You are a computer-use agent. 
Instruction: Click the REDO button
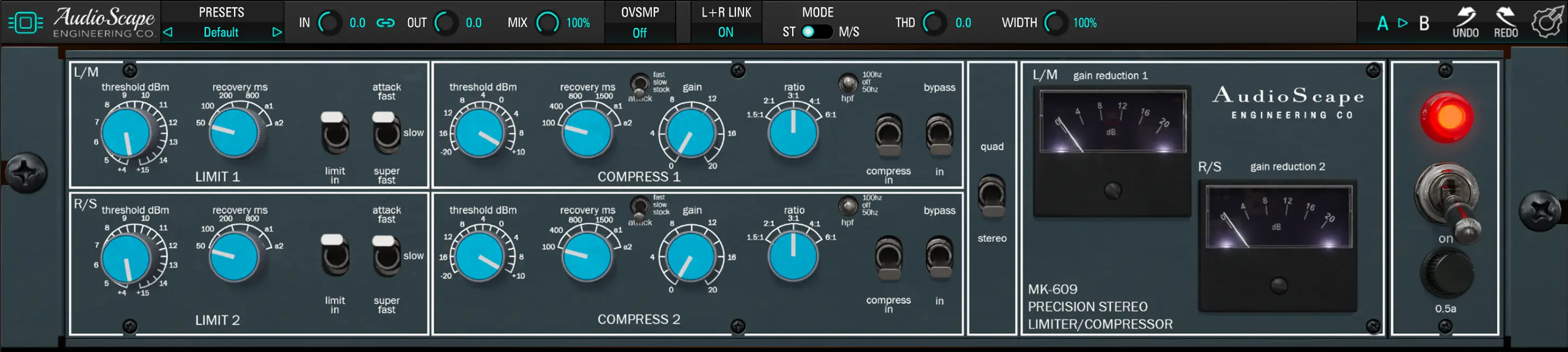(1506, 23)
